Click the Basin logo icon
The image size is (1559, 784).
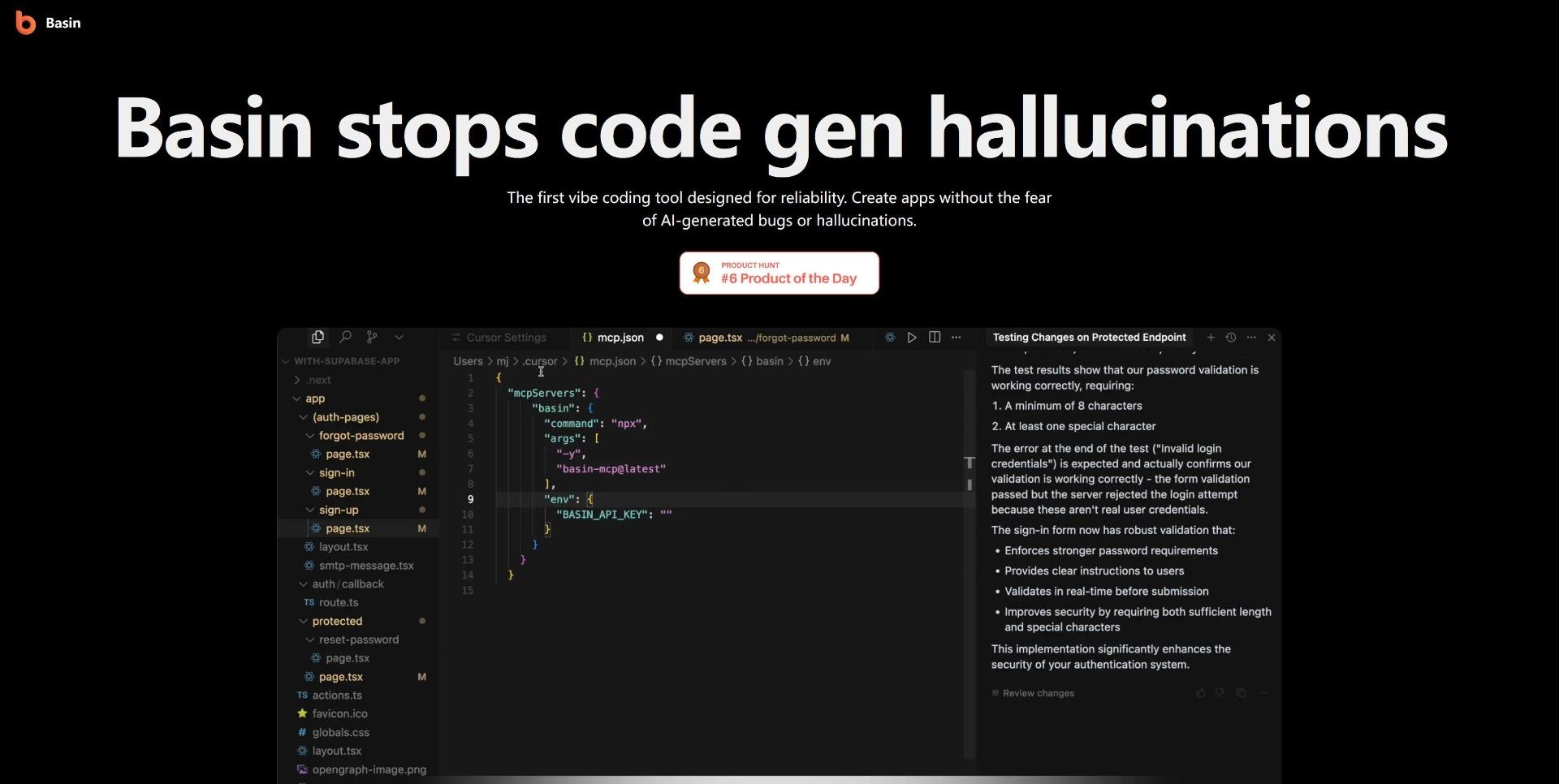coord(26,24)
